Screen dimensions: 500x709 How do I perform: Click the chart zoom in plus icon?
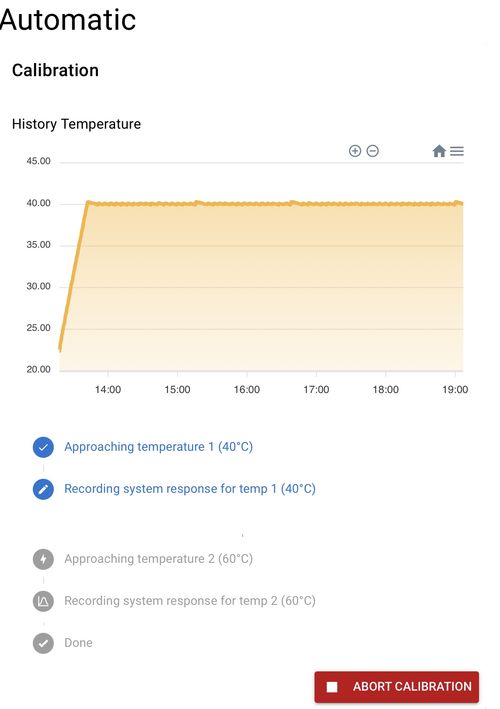[355, 151]
